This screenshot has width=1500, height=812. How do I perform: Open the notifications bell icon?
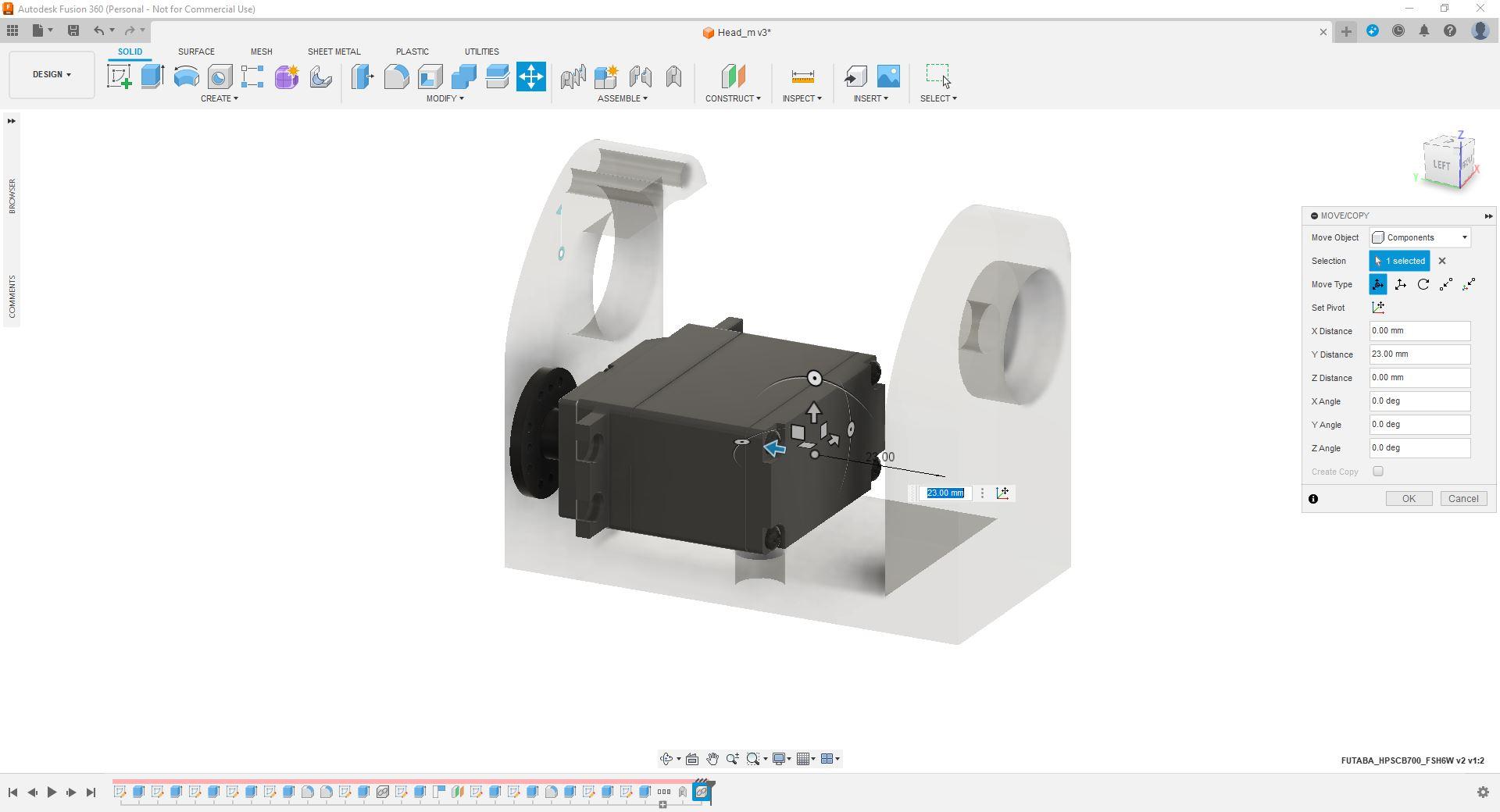pos(1424,31)
